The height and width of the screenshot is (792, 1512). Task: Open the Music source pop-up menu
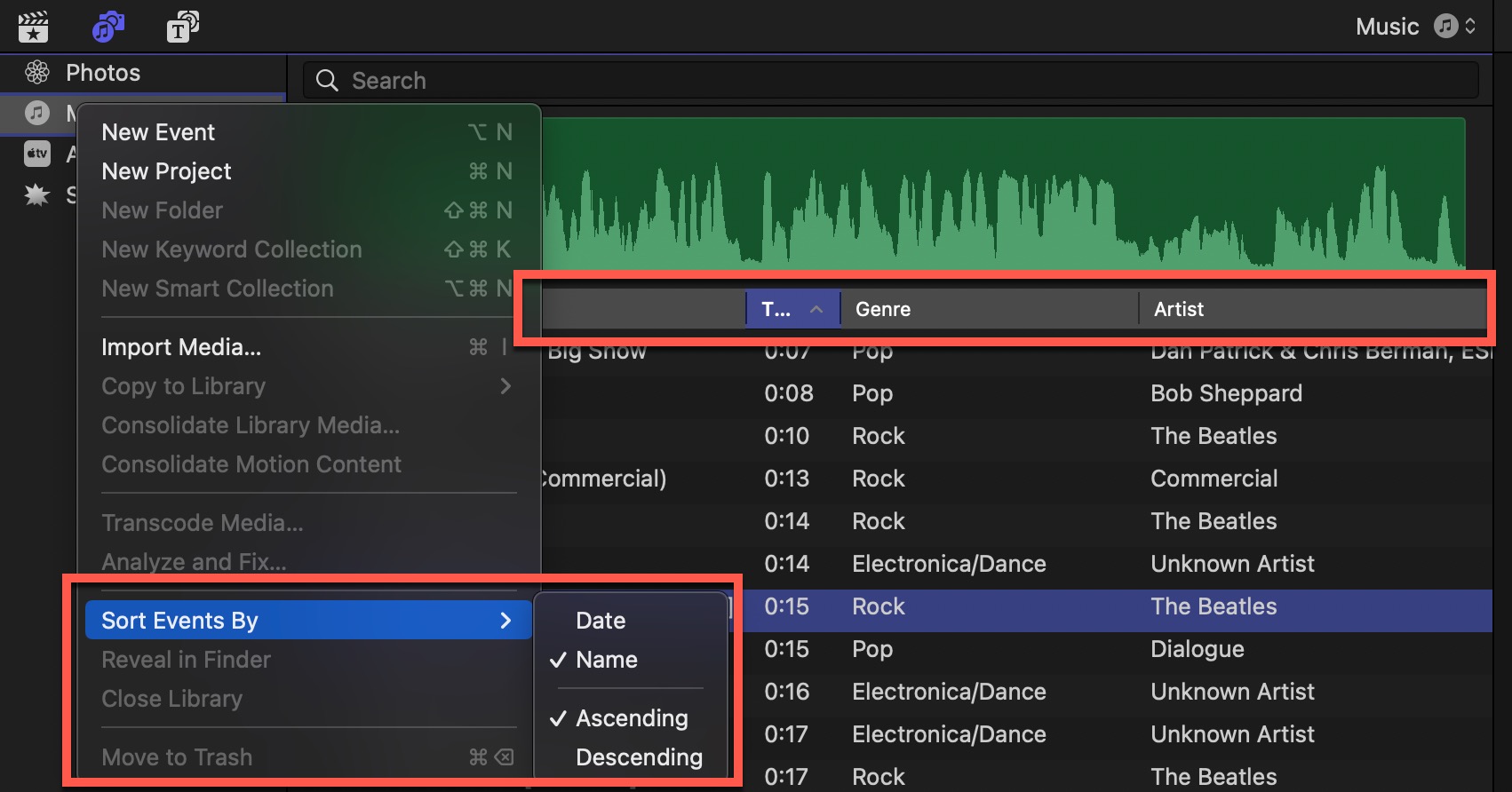point(1415,26)
